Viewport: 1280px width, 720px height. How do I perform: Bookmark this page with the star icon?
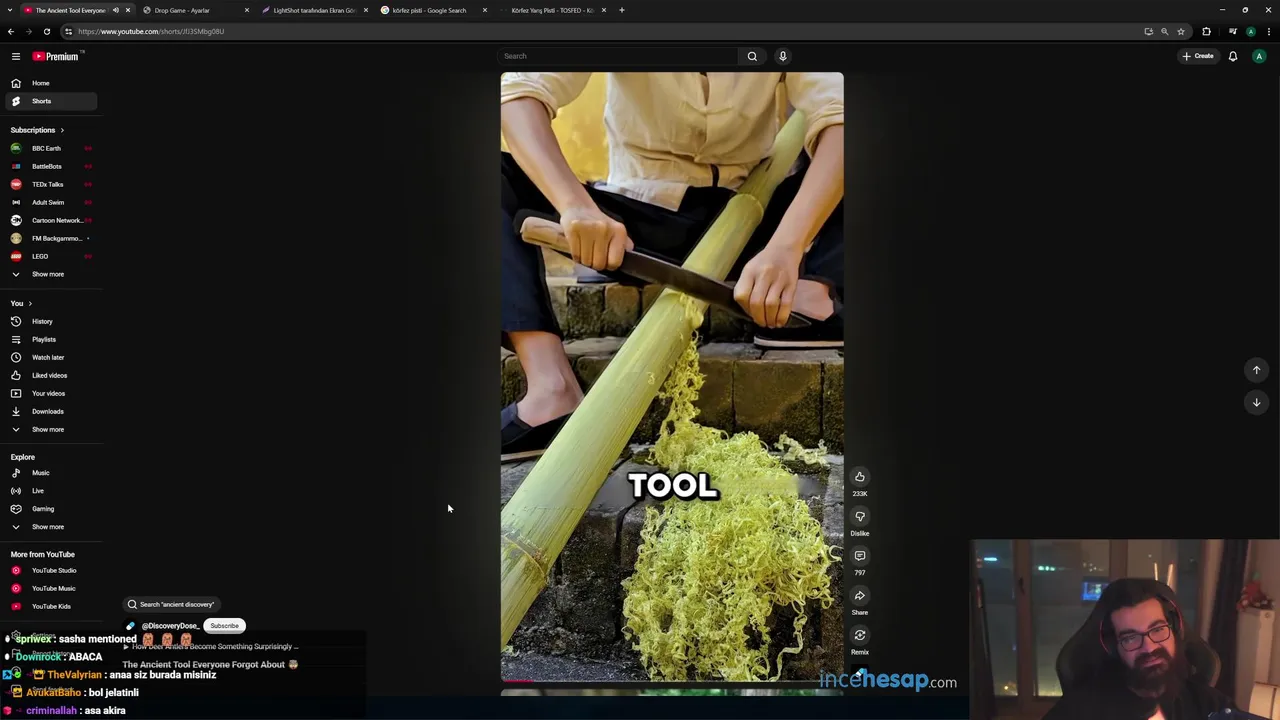(1181, 31)
